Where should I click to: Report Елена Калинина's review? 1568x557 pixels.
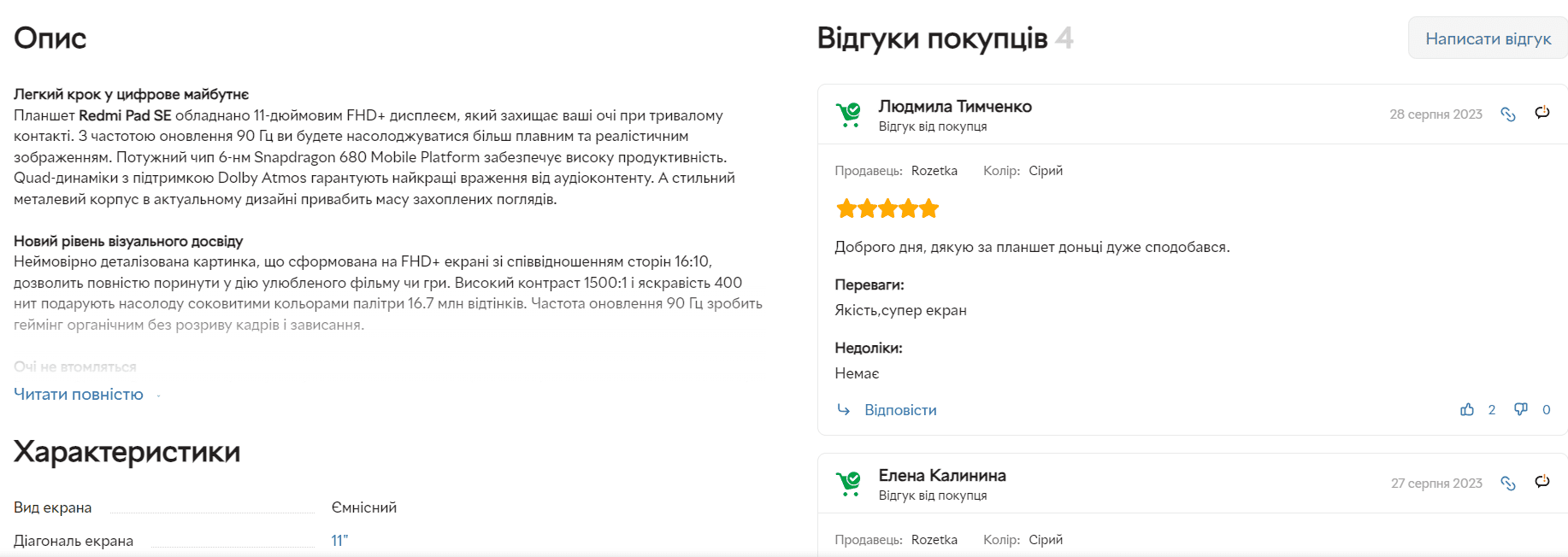click(1541, 483)
